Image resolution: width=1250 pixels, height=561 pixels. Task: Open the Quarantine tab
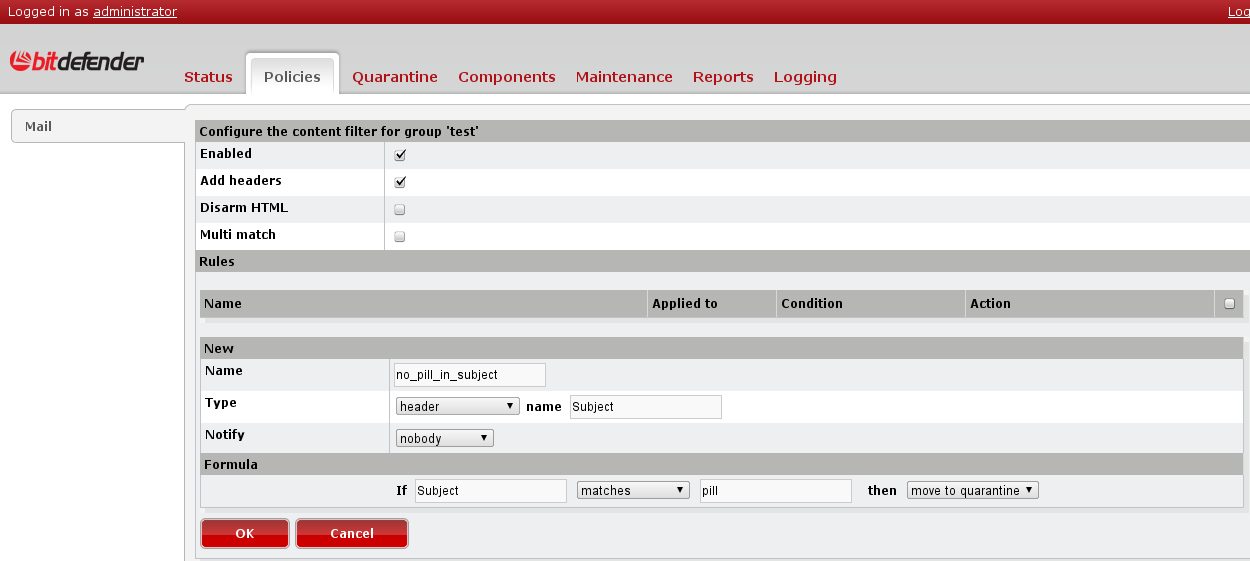395,77
